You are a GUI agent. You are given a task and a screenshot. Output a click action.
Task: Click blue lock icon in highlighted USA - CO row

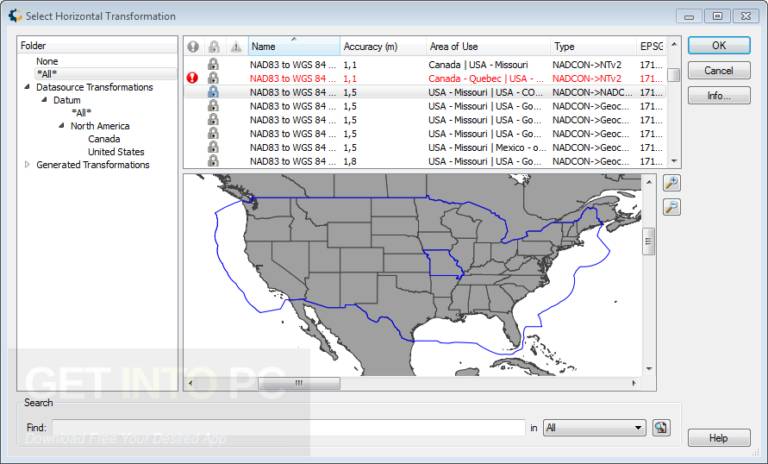[x=213, y=92]
